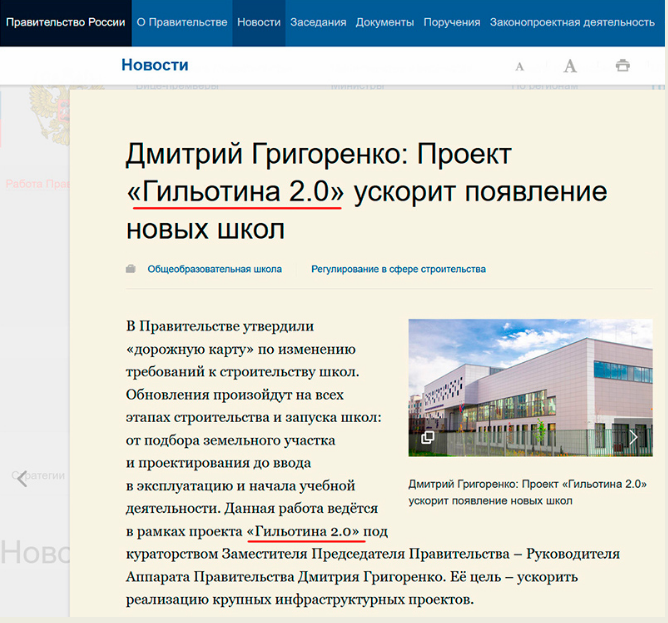Open the photo gallery icon on school image
The width and height of the screenshot is (668, 623).
tap(427, 437)
